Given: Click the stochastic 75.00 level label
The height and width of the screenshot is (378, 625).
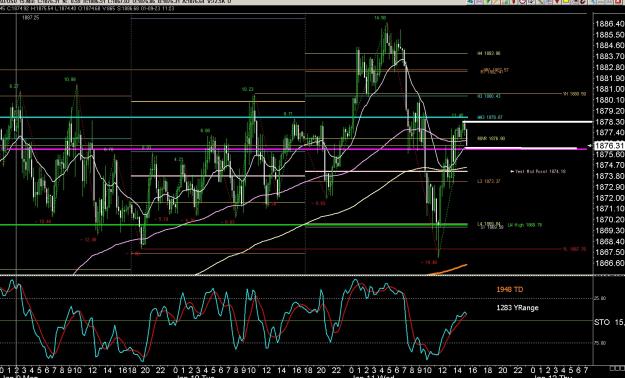Looking at the screenshot, I should [x=600, y=343].
